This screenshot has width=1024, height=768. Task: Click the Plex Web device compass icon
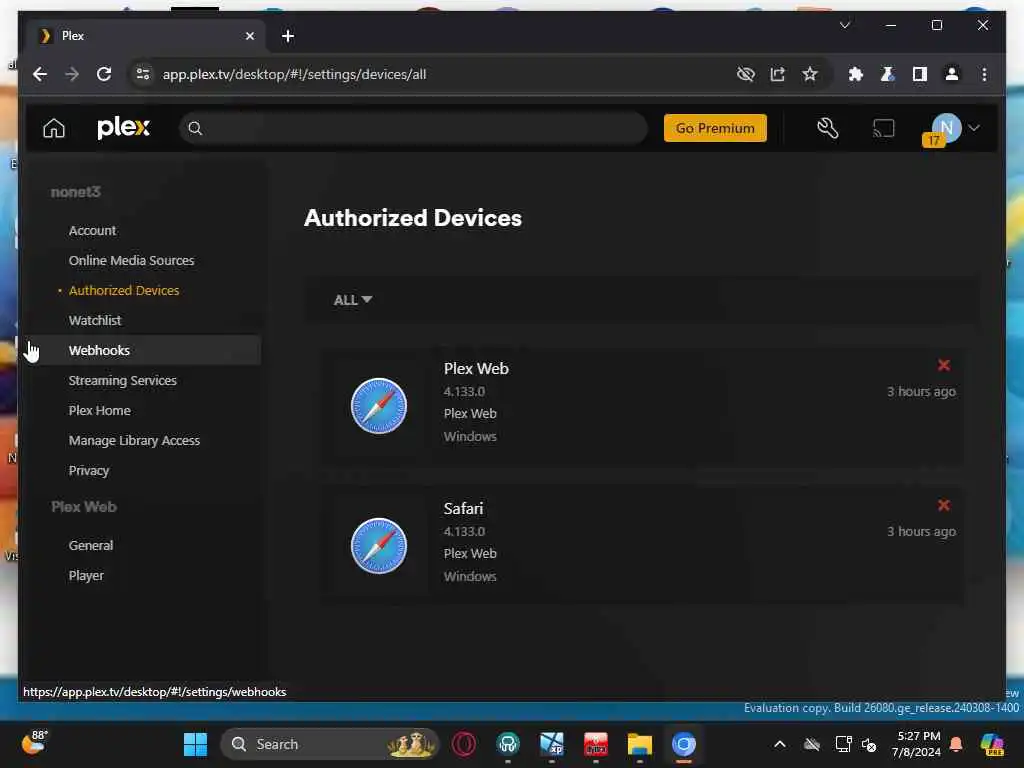pyautogui.click(x=379, y=406)
